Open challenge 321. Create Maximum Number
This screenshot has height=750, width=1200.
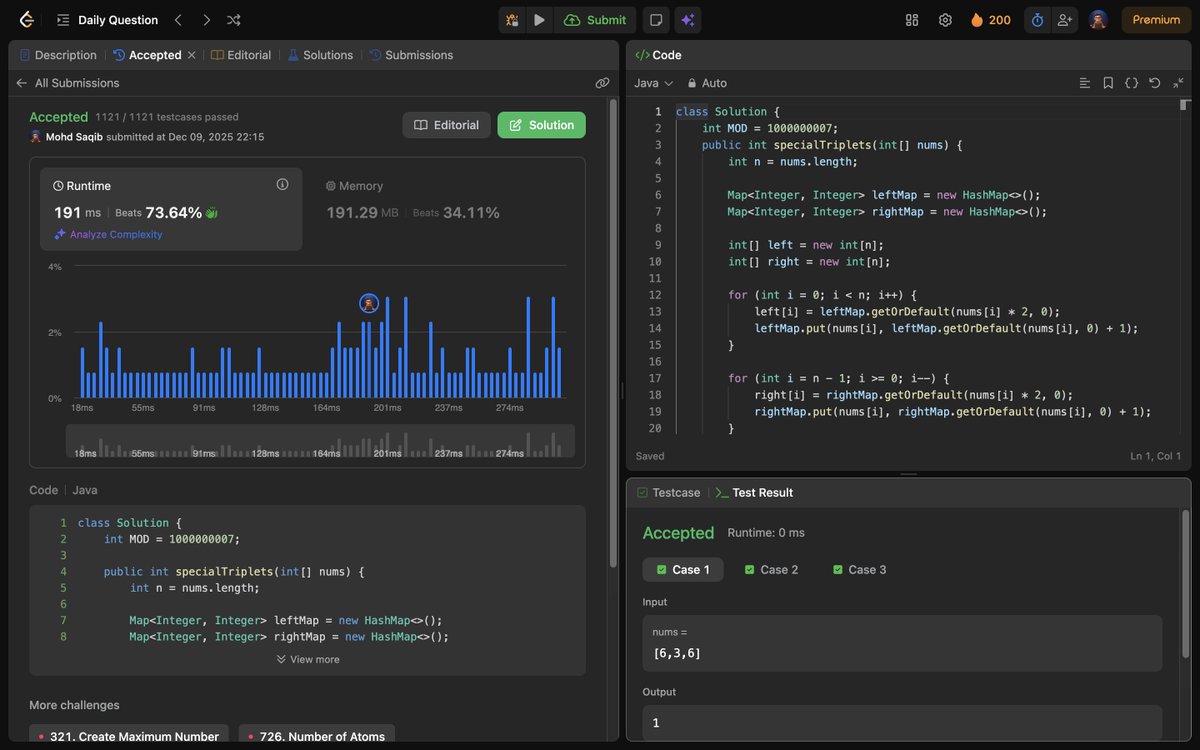pyautogui.click(x=129, y=737)
